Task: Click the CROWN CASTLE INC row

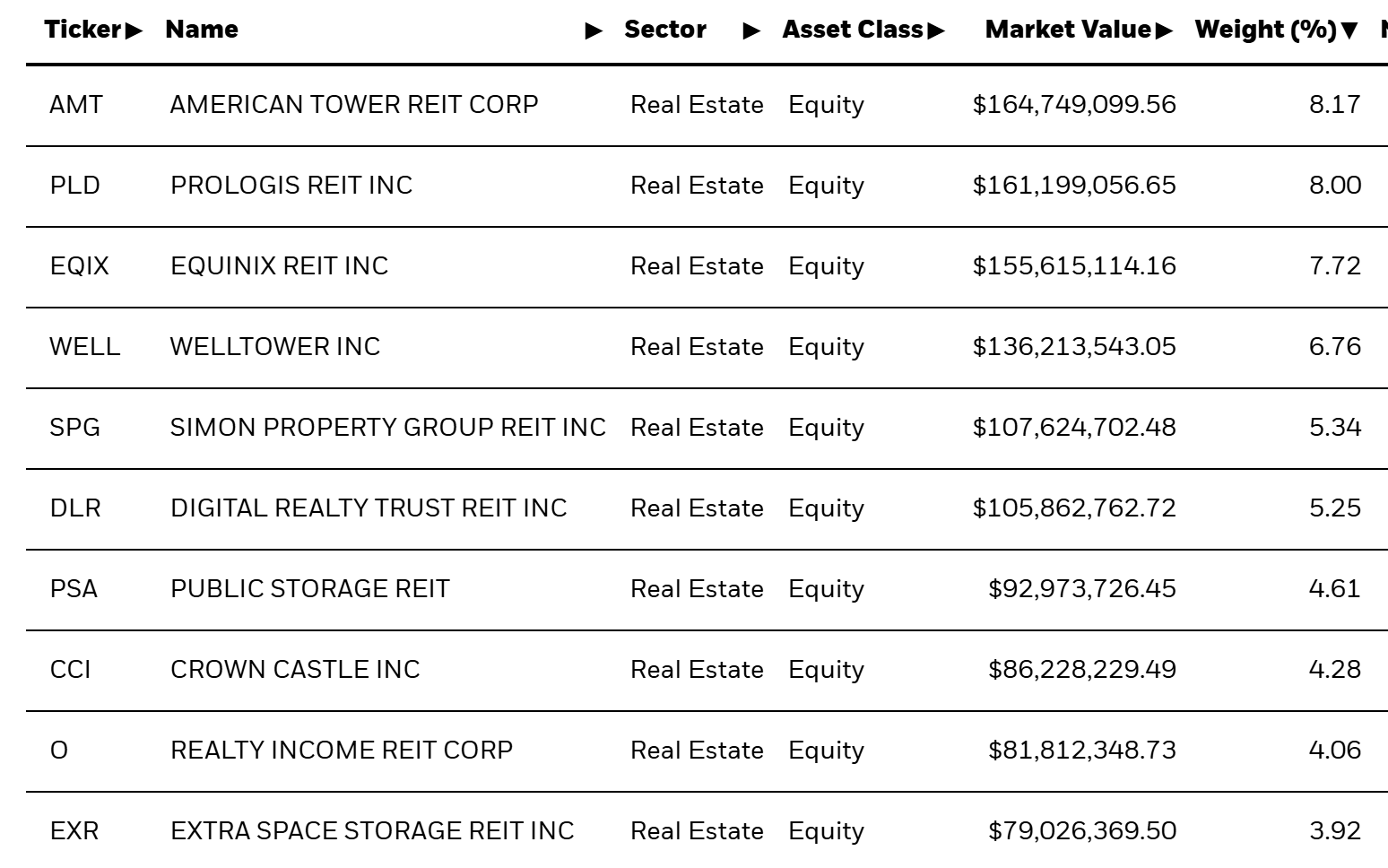Action: coord(295,670)
